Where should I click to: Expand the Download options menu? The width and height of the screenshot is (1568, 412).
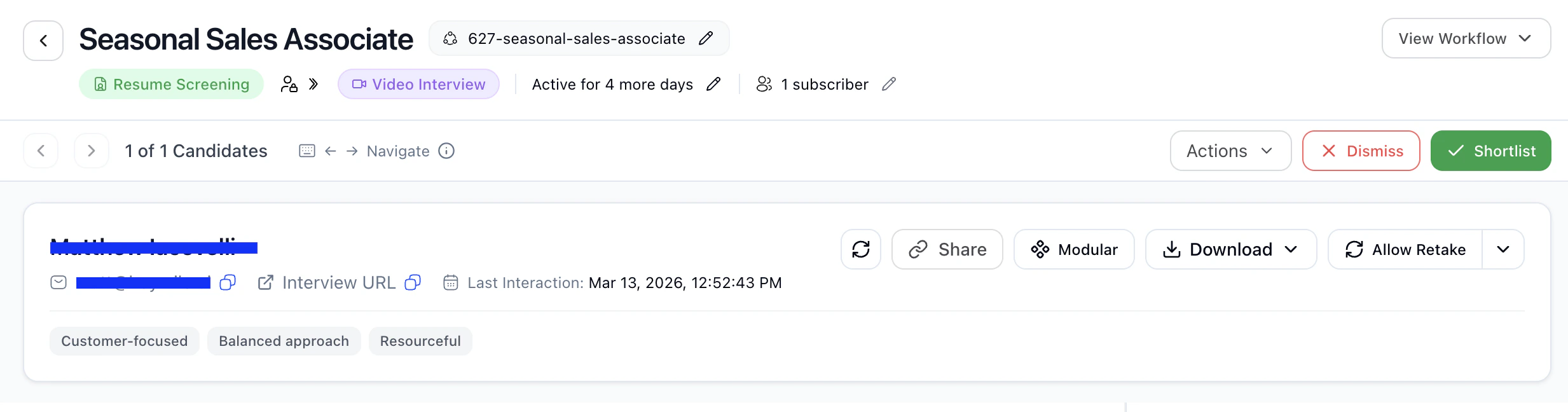pos(1231,249)
